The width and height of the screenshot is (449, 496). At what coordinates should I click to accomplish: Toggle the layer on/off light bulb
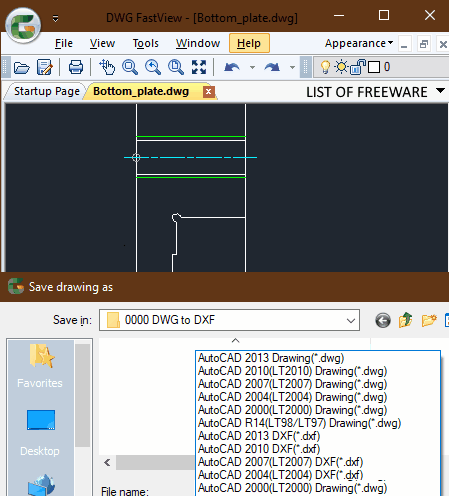pyautogui.click(x=325, y=67)
